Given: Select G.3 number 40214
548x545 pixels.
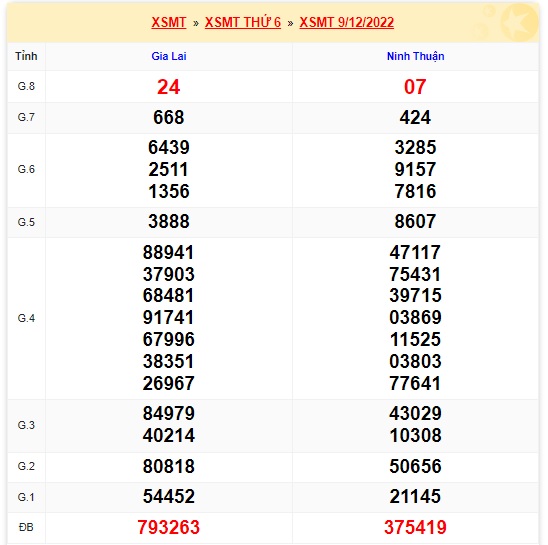Looking at the screenshot, I should point(168,436).
